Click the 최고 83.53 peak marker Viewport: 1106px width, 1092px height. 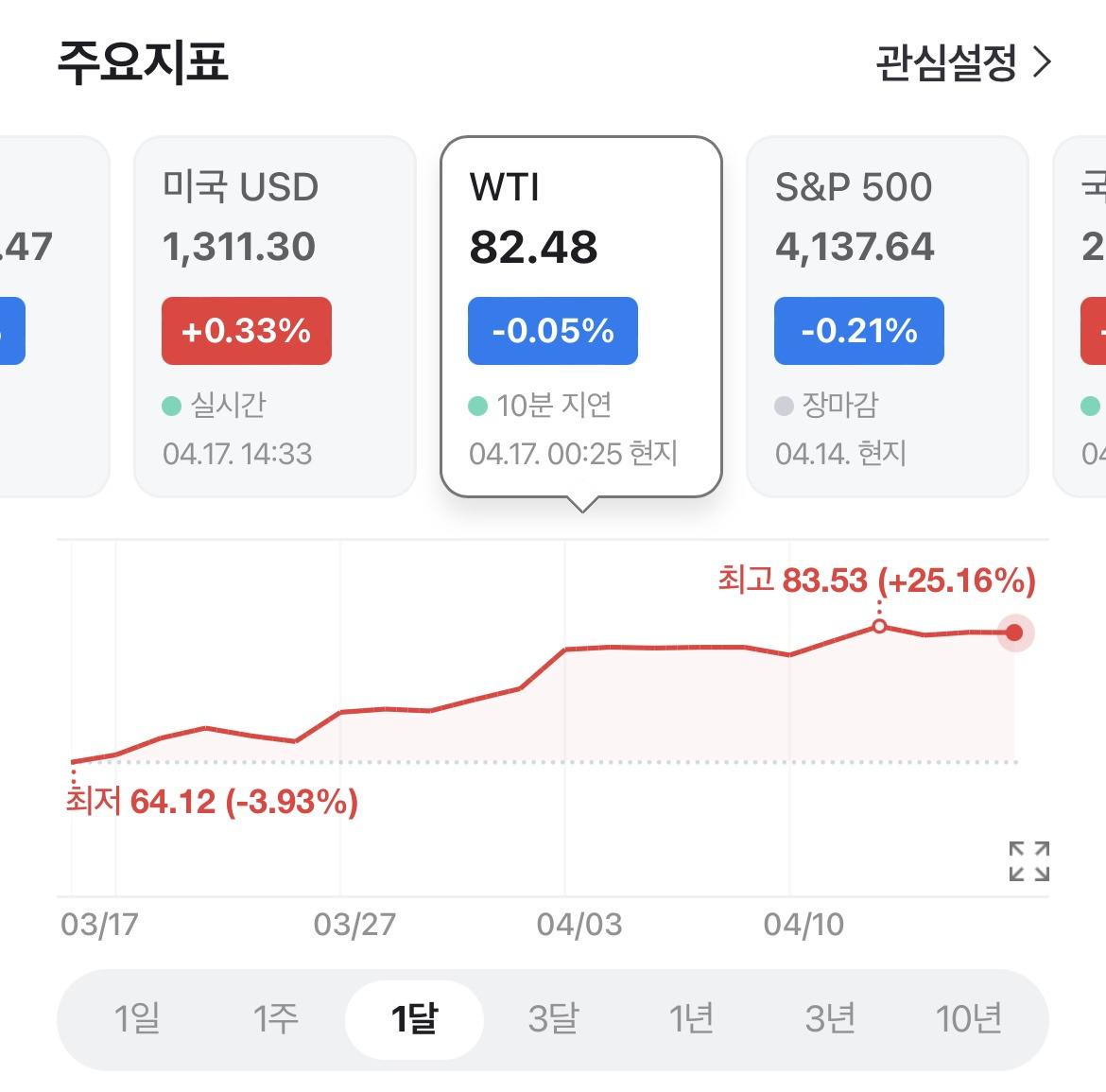pos(879,626)
